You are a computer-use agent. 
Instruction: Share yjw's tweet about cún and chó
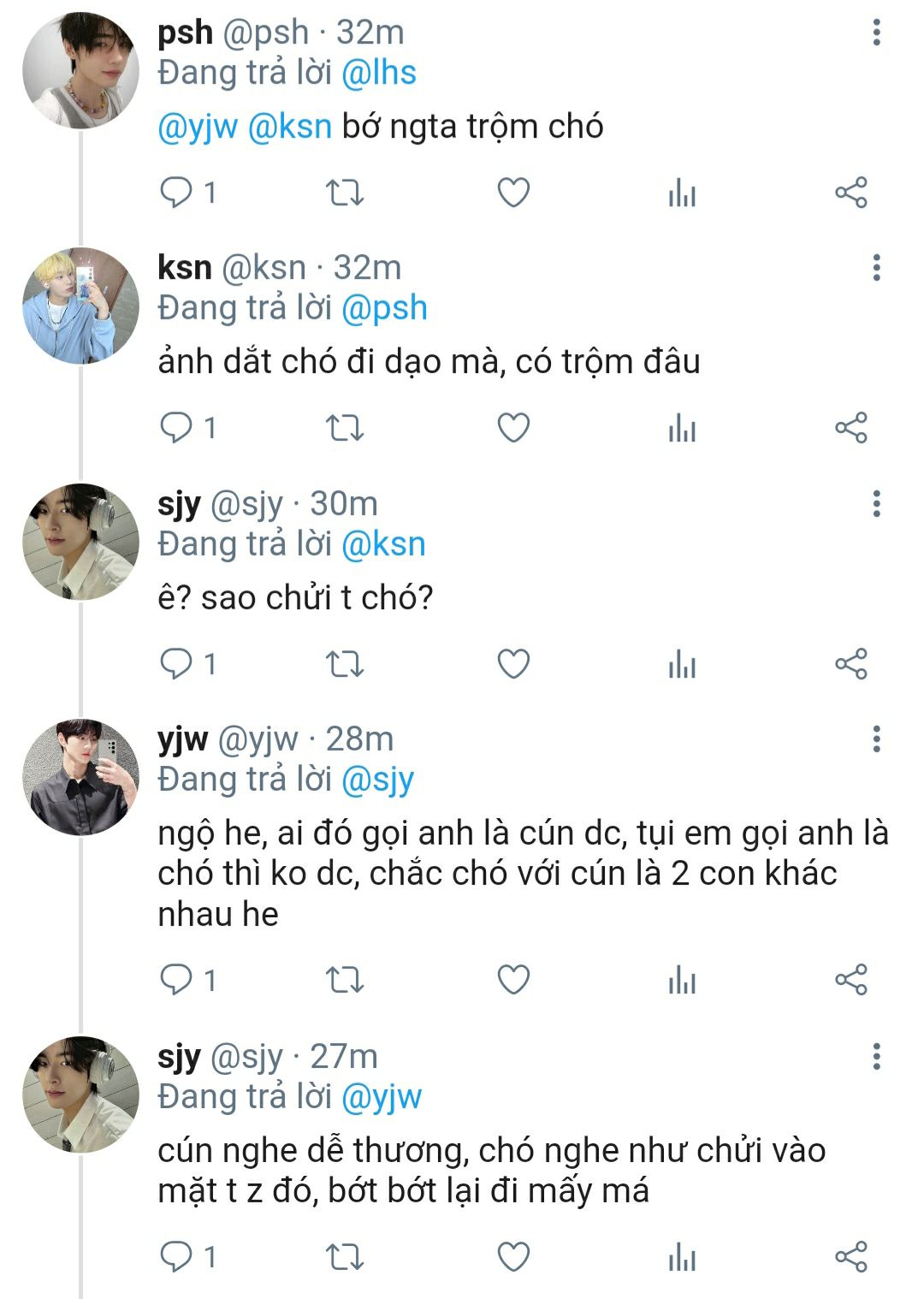coord(851,979)
